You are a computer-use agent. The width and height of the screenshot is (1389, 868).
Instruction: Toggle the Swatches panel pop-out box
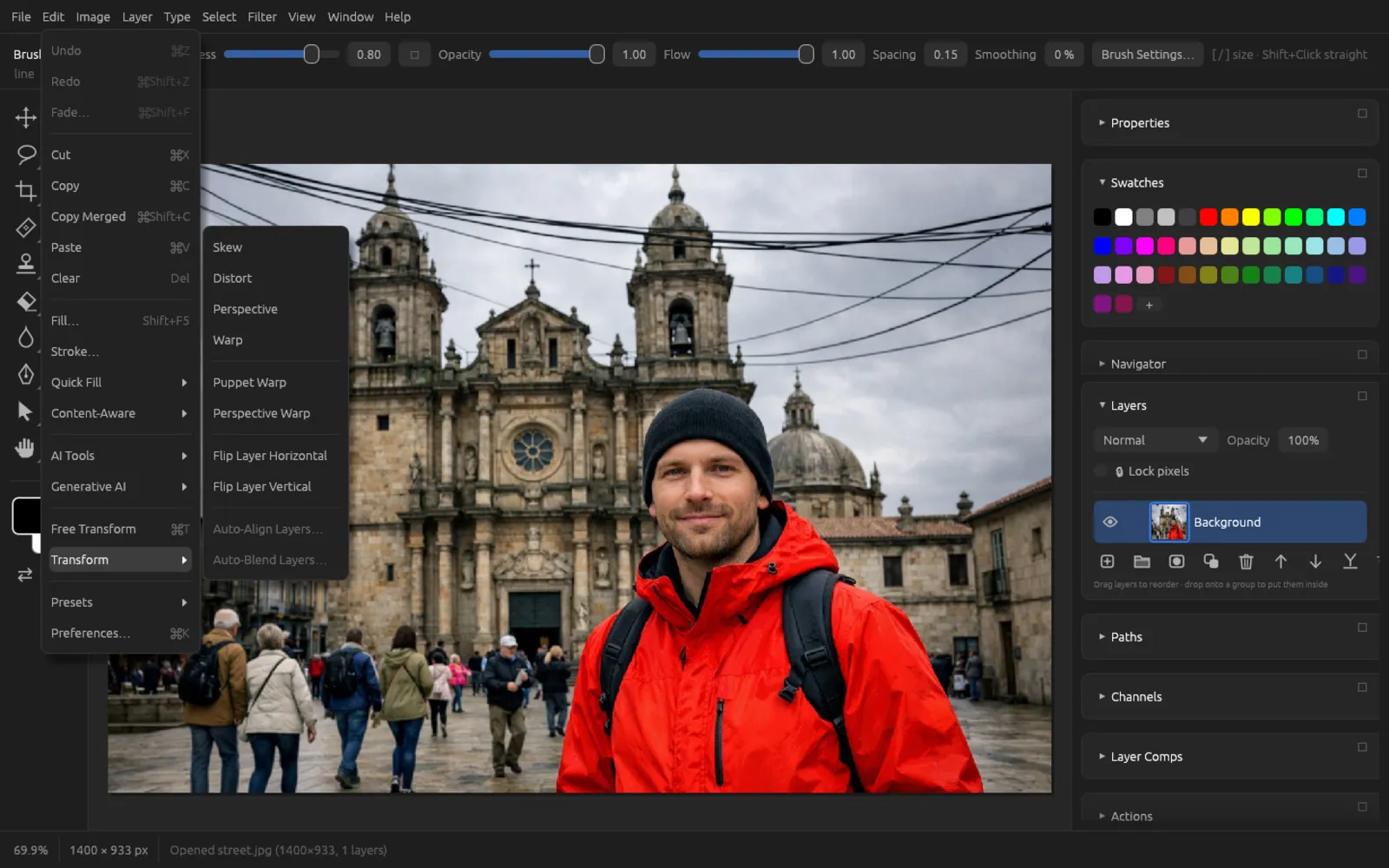tap(1362, 174)
